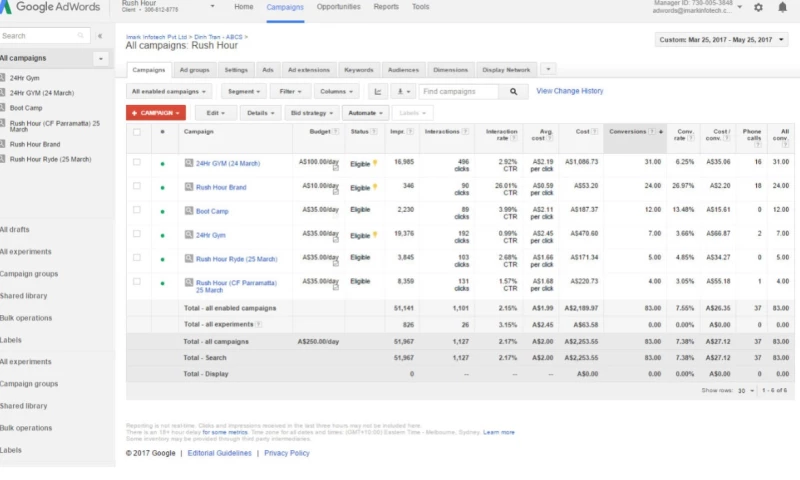Expand the All enabled campaigns filter dropdown
This screenshot has width=800, height=480.
pos(169,91)
